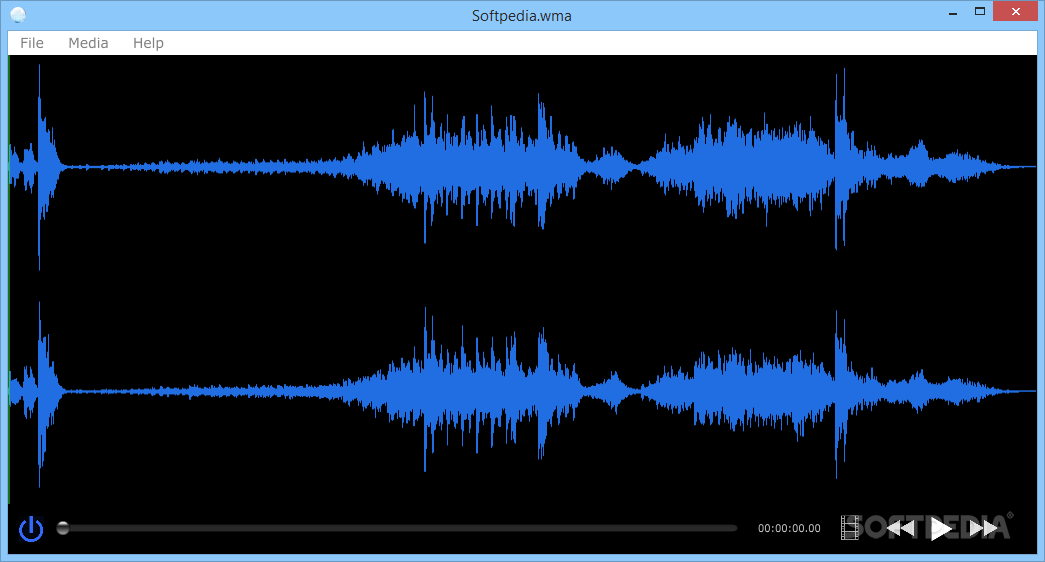The image size is (1045, 562).
Task: Click the filmstrip video icon
Action: click(x=849, y=528)
